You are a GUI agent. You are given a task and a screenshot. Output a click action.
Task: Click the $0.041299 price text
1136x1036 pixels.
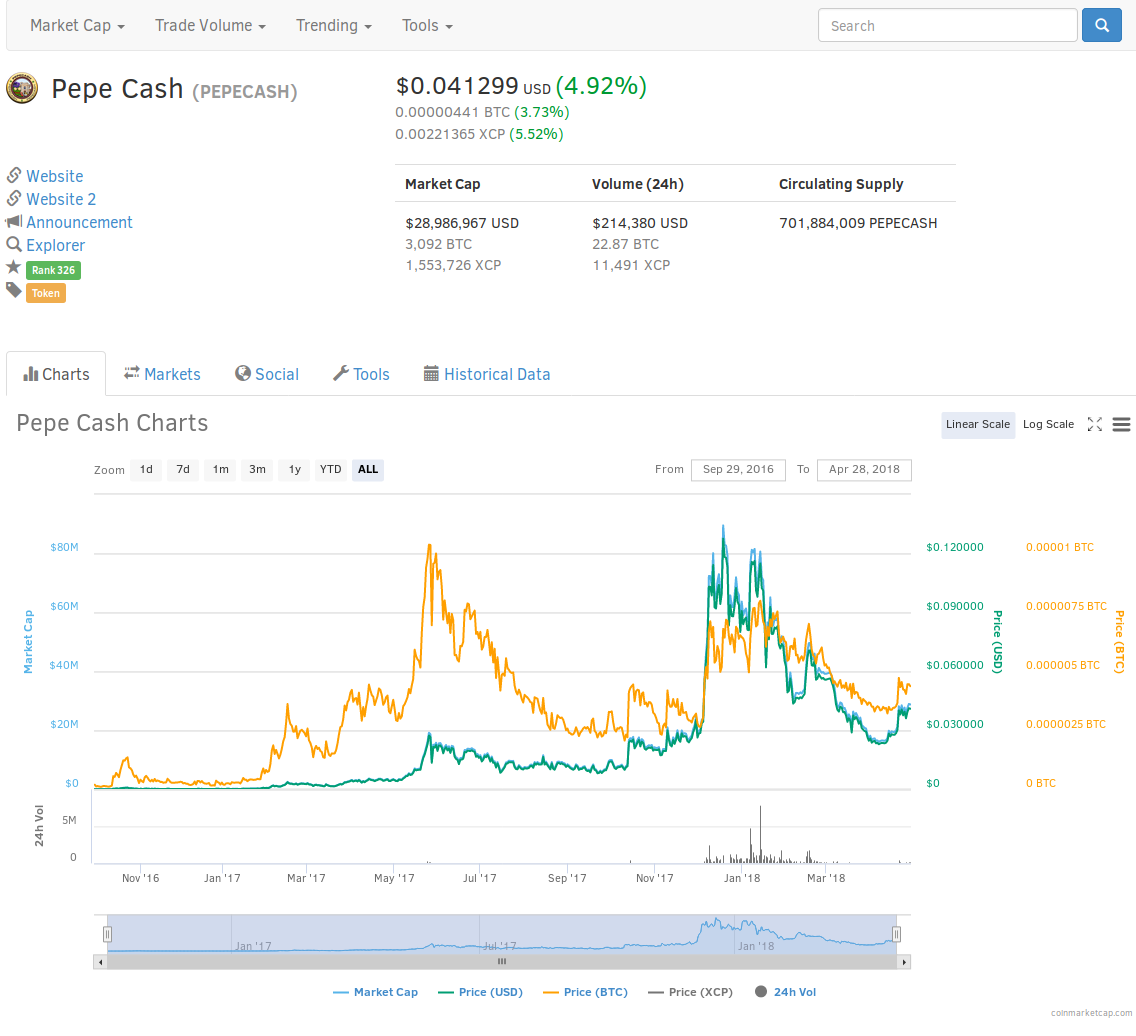457,86
